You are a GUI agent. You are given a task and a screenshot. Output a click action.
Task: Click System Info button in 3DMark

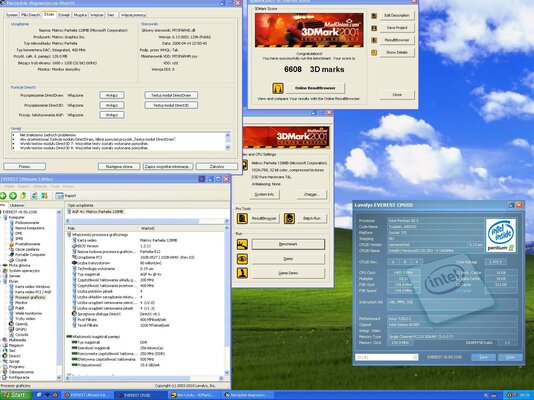(x=265, y=194)
